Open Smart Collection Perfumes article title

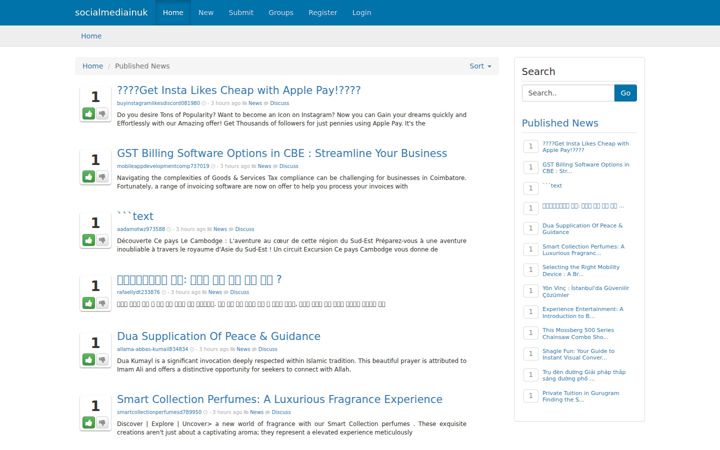(280, 399)
